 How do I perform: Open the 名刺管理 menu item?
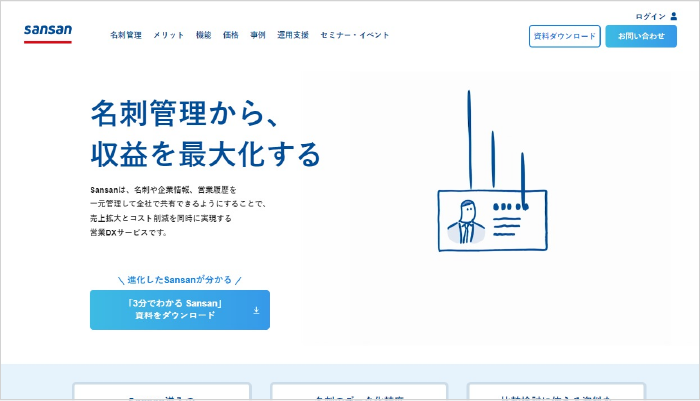(126, 35)
